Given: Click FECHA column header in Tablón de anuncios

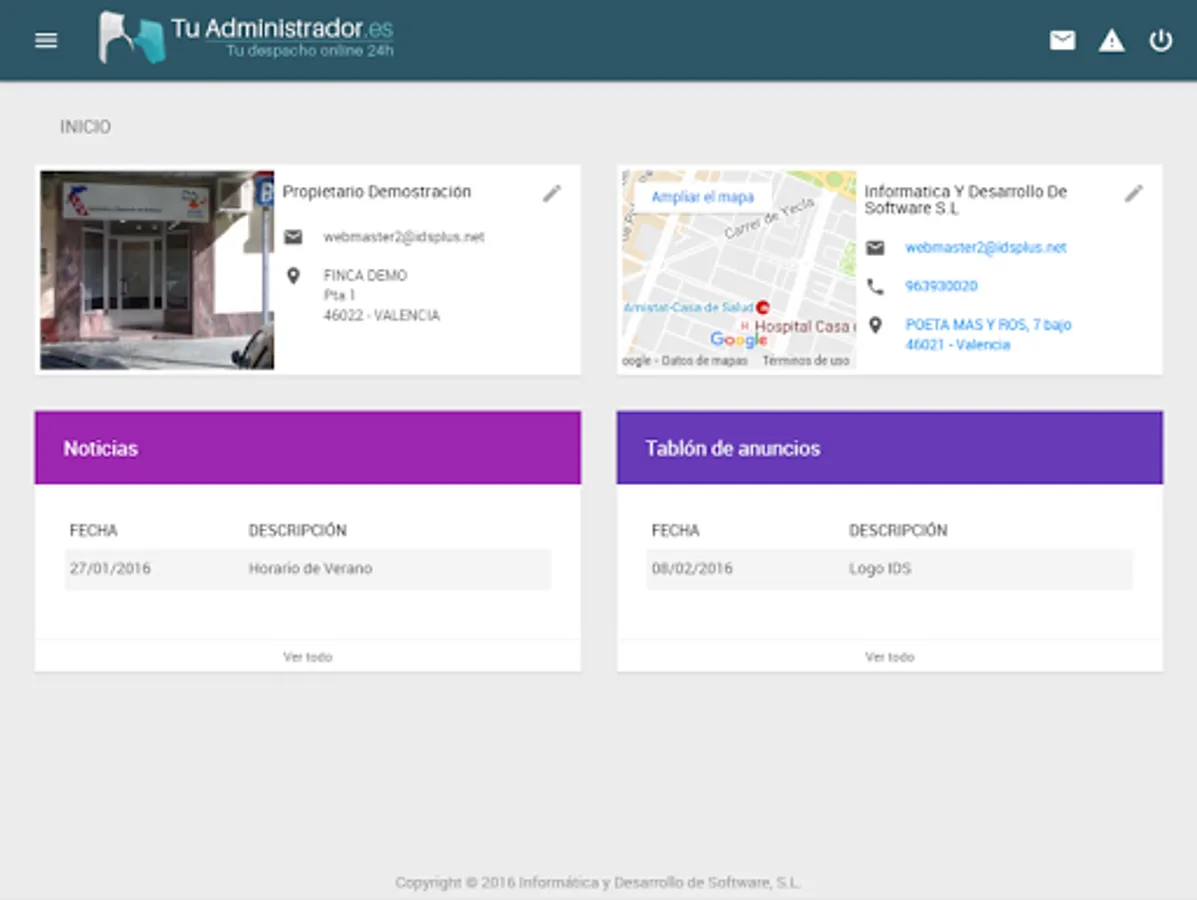Looking at the screenshot, I should coord(675,531).
